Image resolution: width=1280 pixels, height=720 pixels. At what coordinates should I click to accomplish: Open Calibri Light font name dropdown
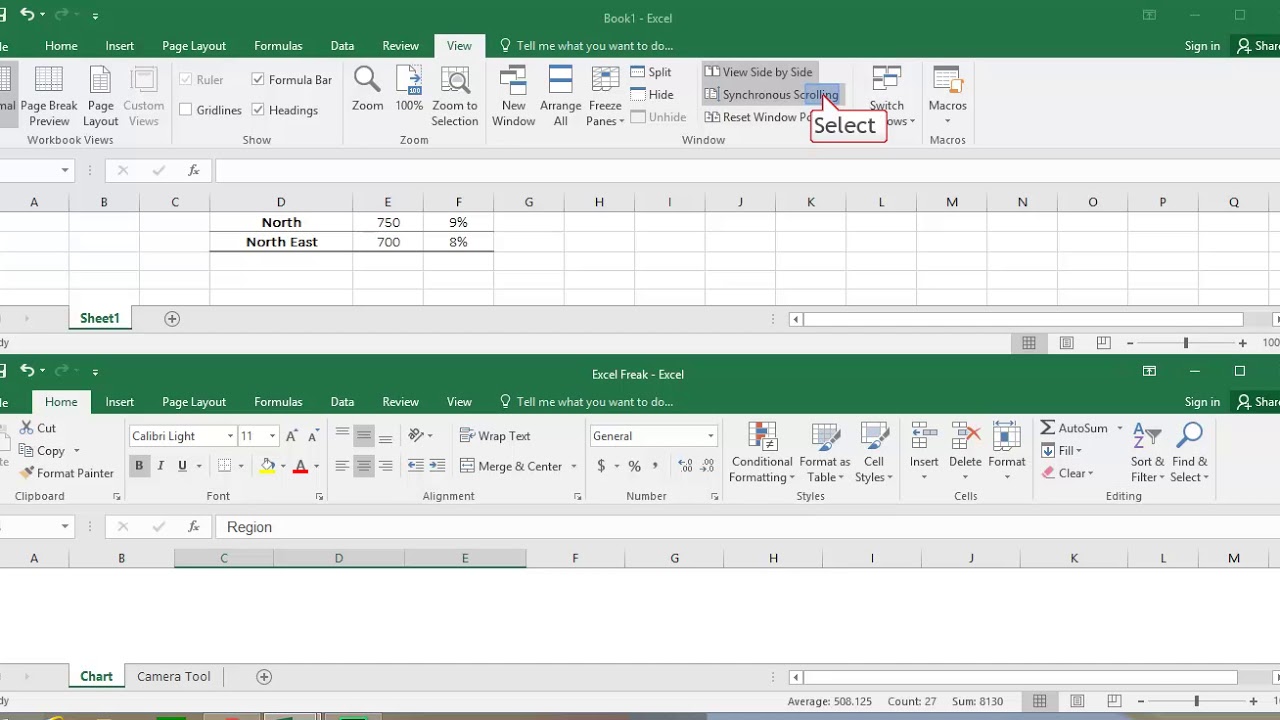230,436
